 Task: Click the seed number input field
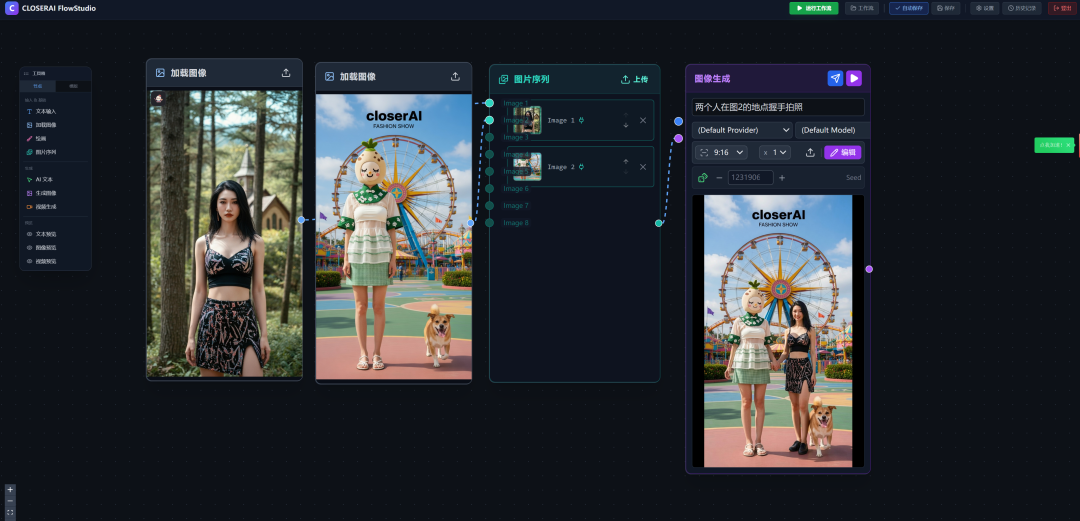(751, 178)
